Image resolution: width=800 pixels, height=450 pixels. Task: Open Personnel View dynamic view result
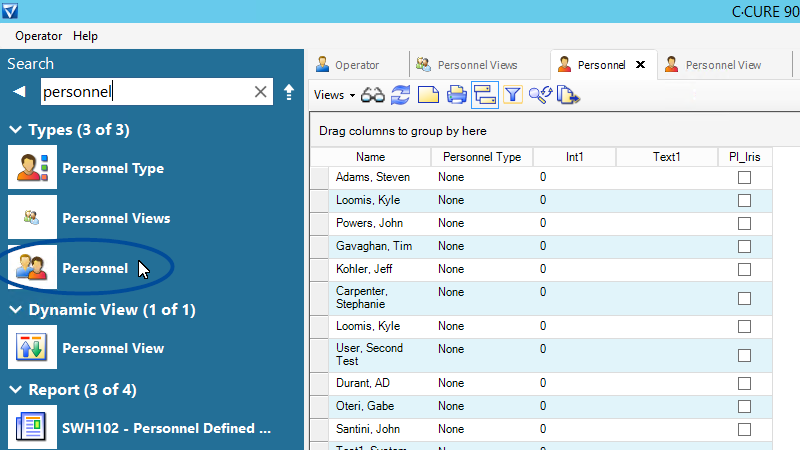[113, 348]
